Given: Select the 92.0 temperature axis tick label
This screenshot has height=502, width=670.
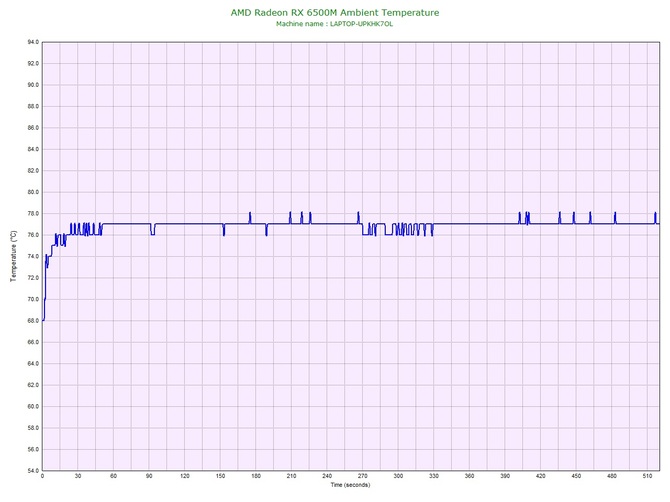Looking at the screenshot, I should pyautogui.click(x=33, y=63).
